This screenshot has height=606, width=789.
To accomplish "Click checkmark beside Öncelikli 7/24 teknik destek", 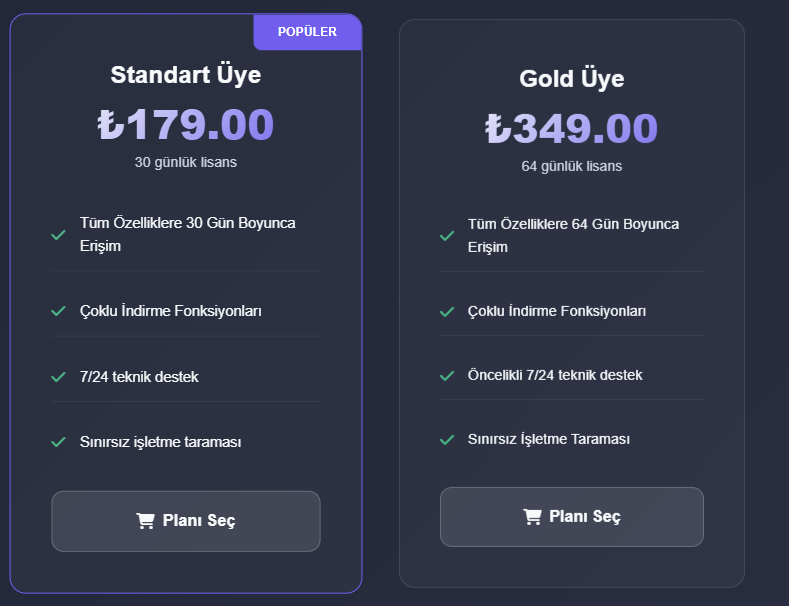I will (447, 375).
